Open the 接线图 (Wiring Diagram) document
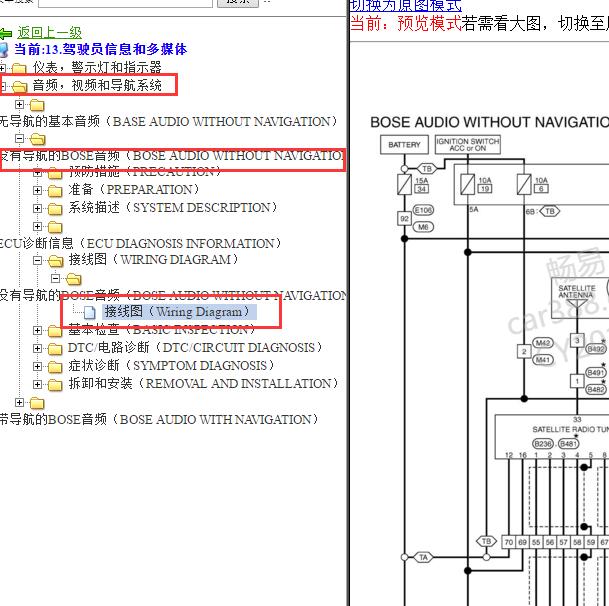609x606 pixels. pos(177,312)
